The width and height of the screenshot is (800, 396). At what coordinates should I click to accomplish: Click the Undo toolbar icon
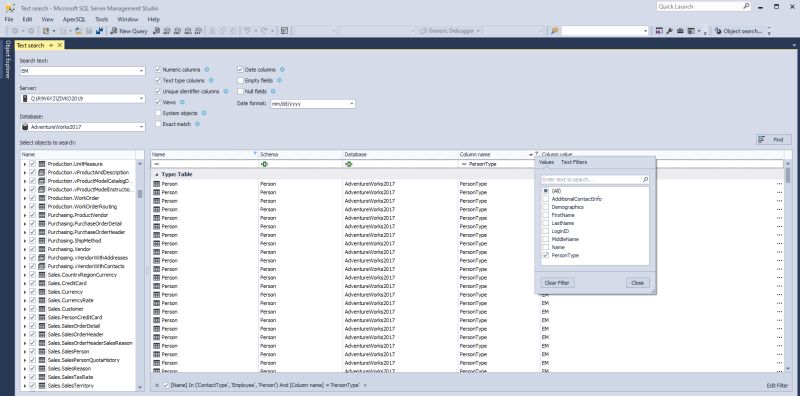click(247, 31)
